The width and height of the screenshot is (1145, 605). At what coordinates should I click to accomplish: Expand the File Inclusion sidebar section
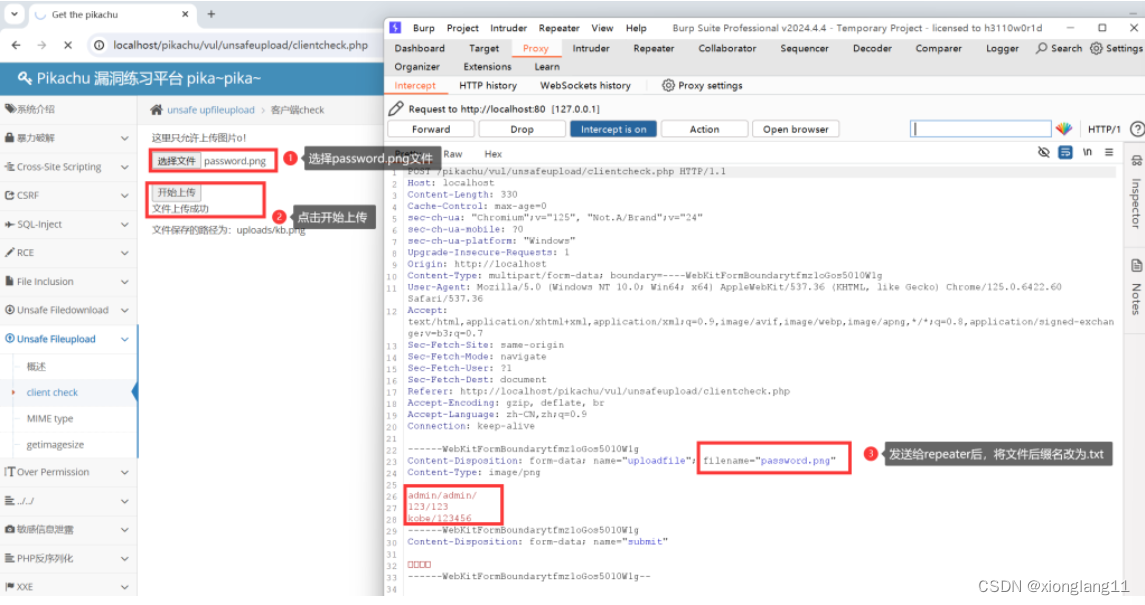pos(68,281)
